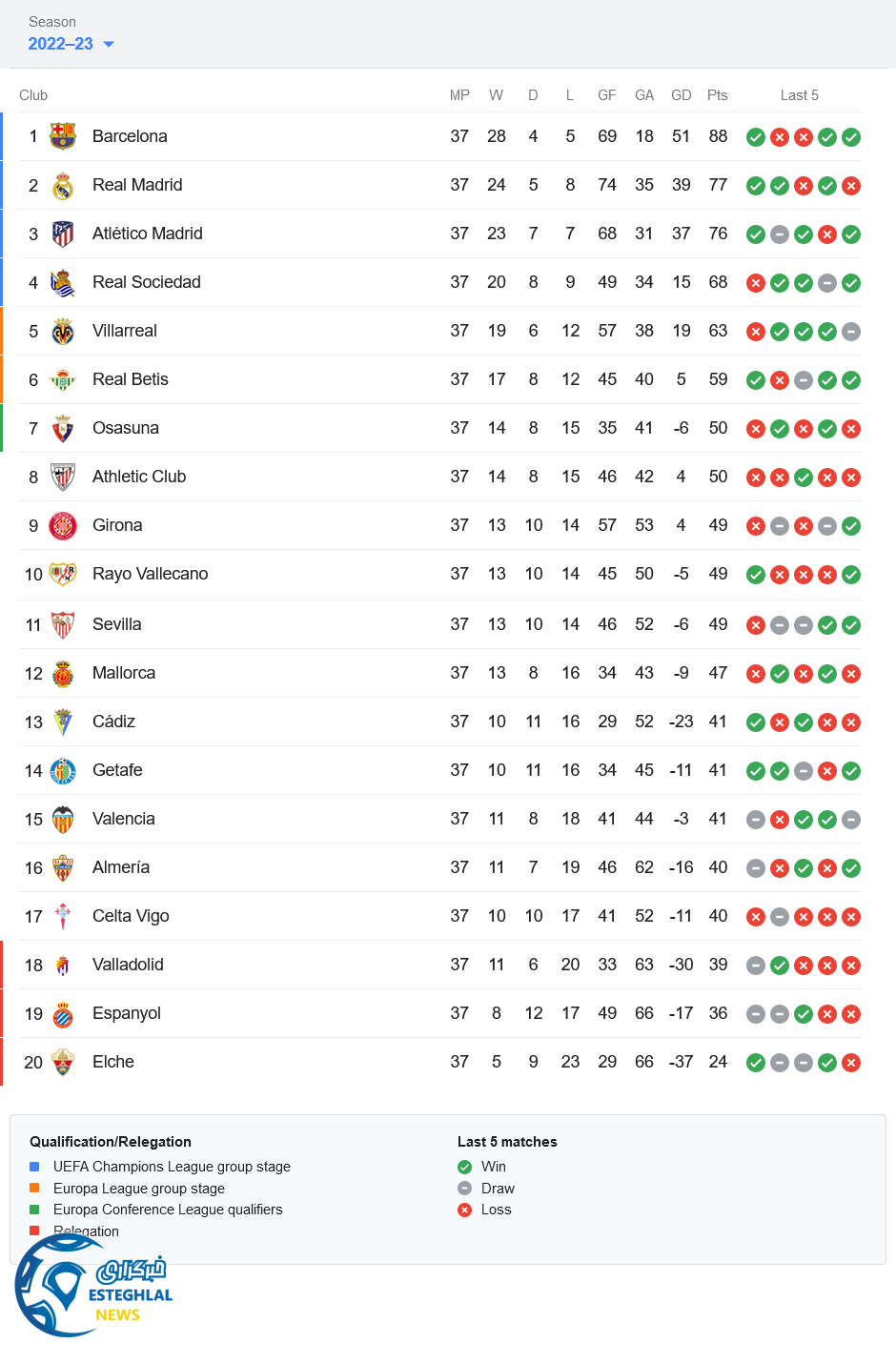Viewport: 896px width, 1363px height.
Task: Click the Last 5 column header
Action: [x=799, y=95]
